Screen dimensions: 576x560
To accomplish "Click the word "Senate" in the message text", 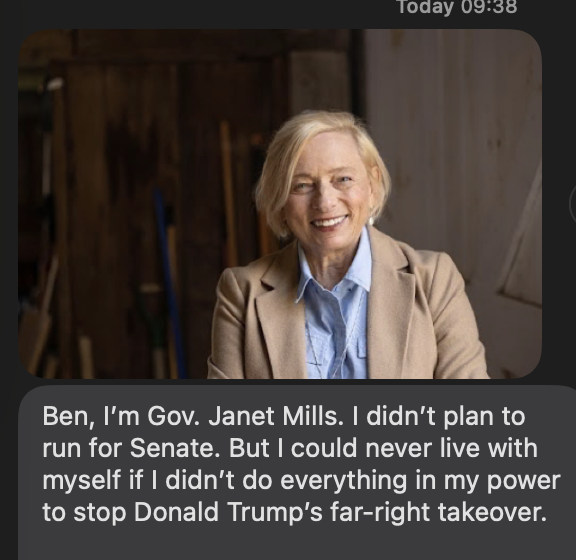I will [x=174, y=448].
